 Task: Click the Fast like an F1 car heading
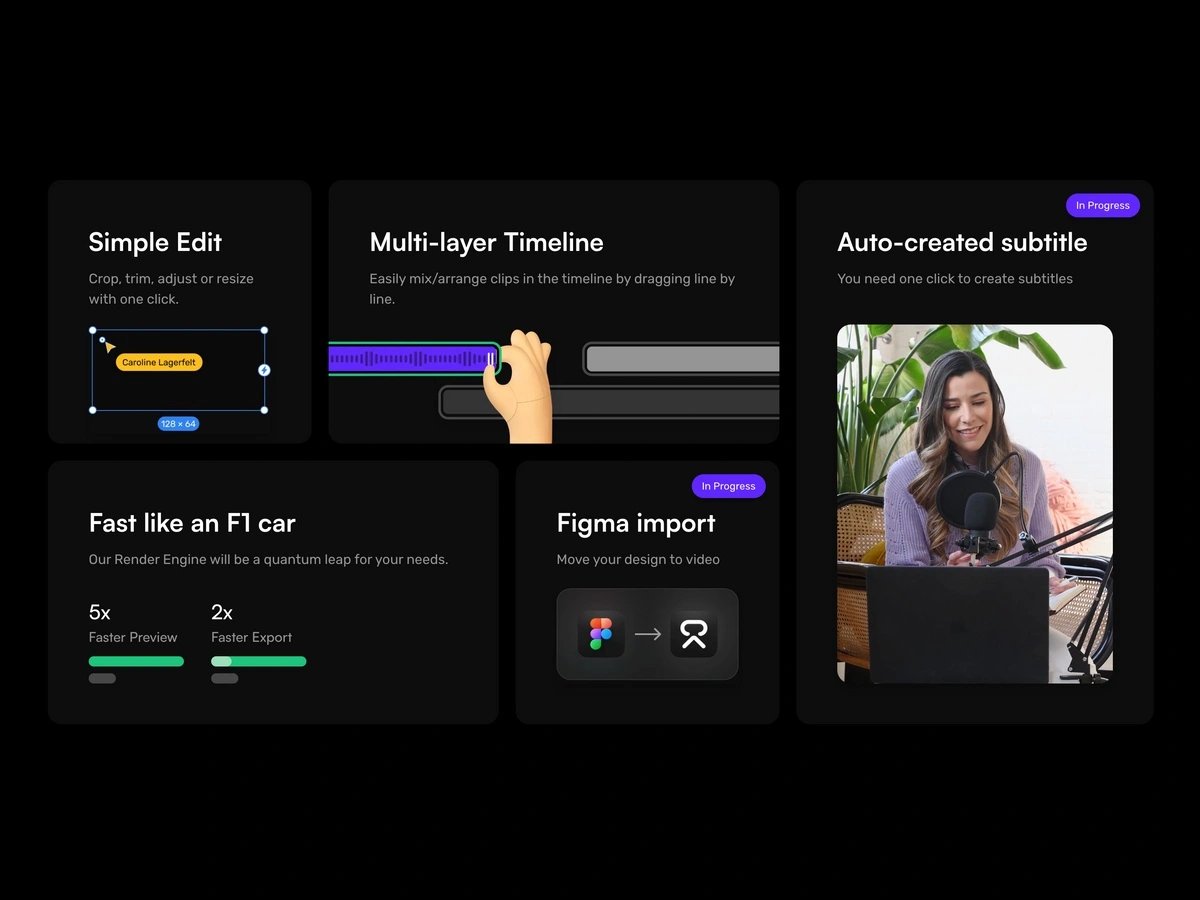pos(192,523)
